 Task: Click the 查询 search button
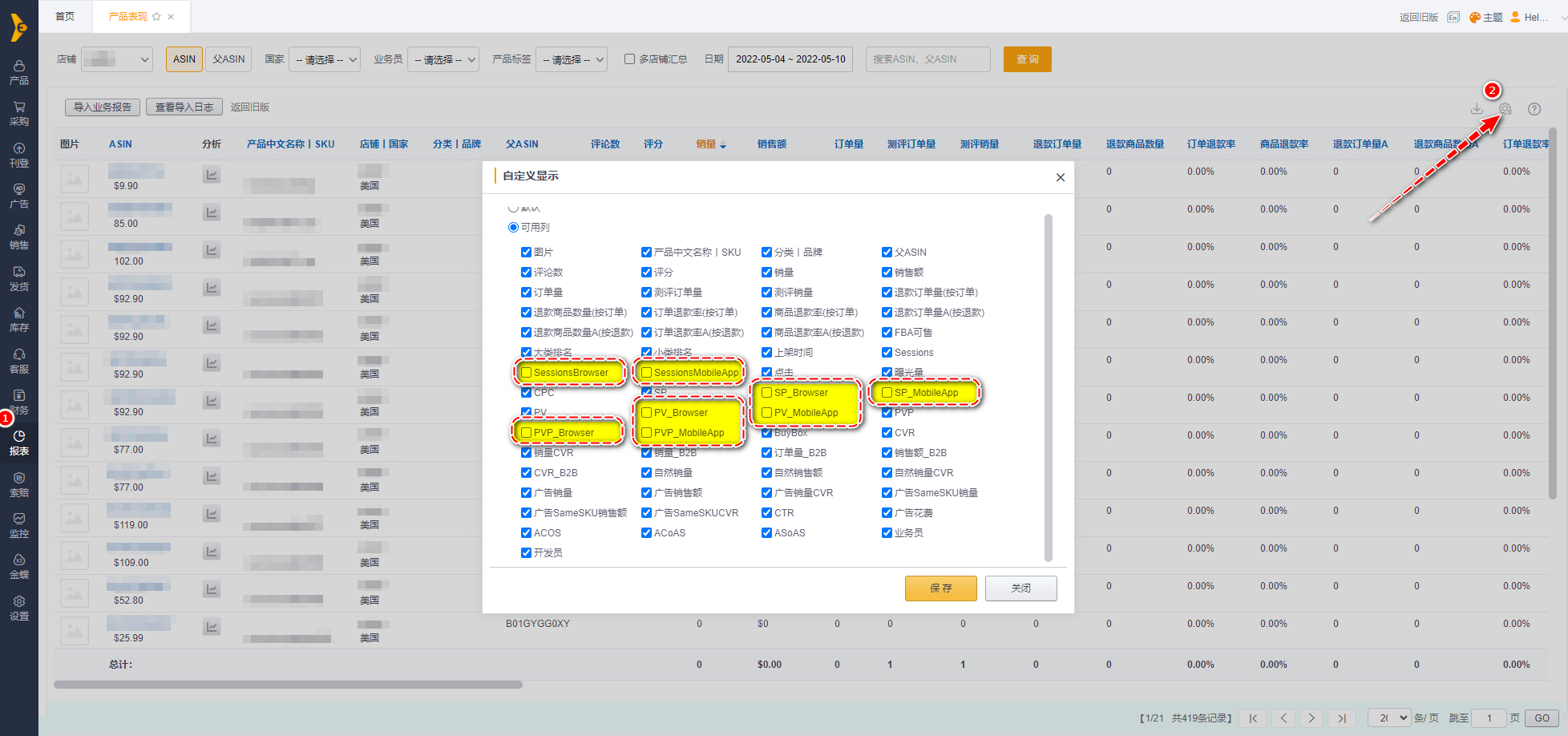(x=1027, y=59)
